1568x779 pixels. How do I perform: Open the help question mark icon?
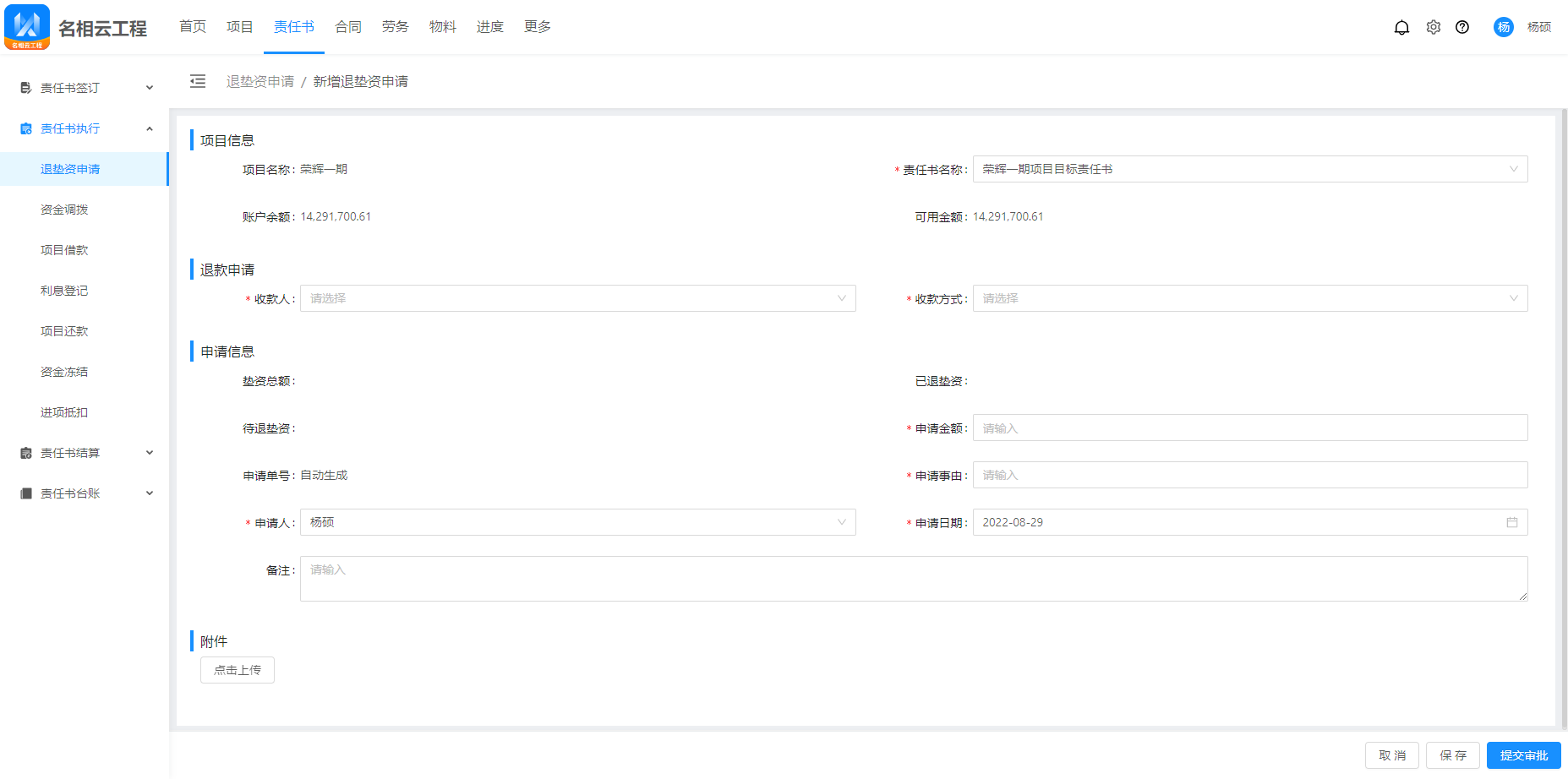(1462, 27)
